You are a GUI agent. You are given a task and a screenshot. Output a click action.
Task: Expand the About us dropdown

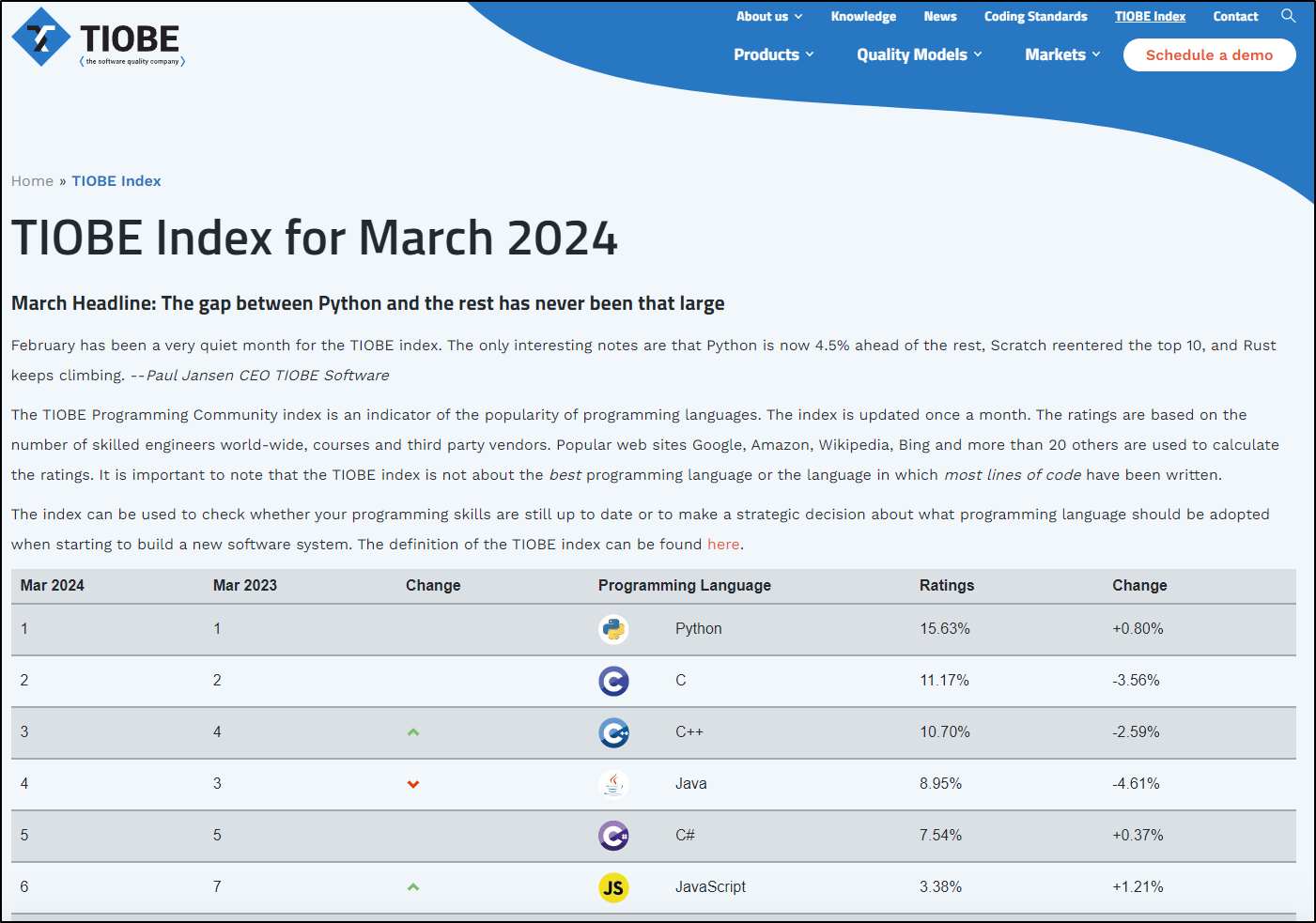(769, 16)
